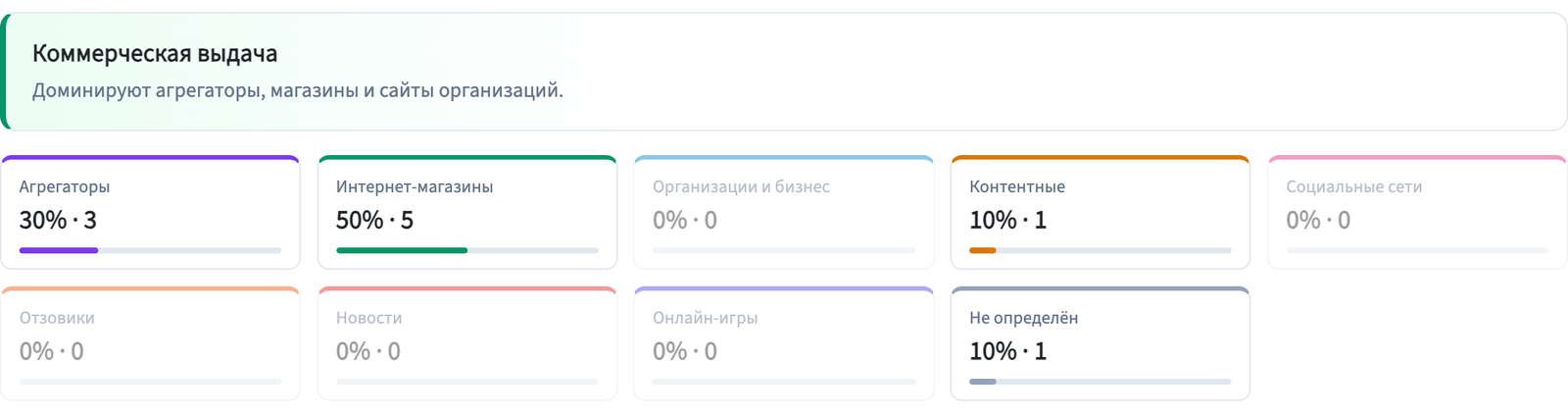
Task: Select the Социальные сети card
Action: tap(1417, 212)
